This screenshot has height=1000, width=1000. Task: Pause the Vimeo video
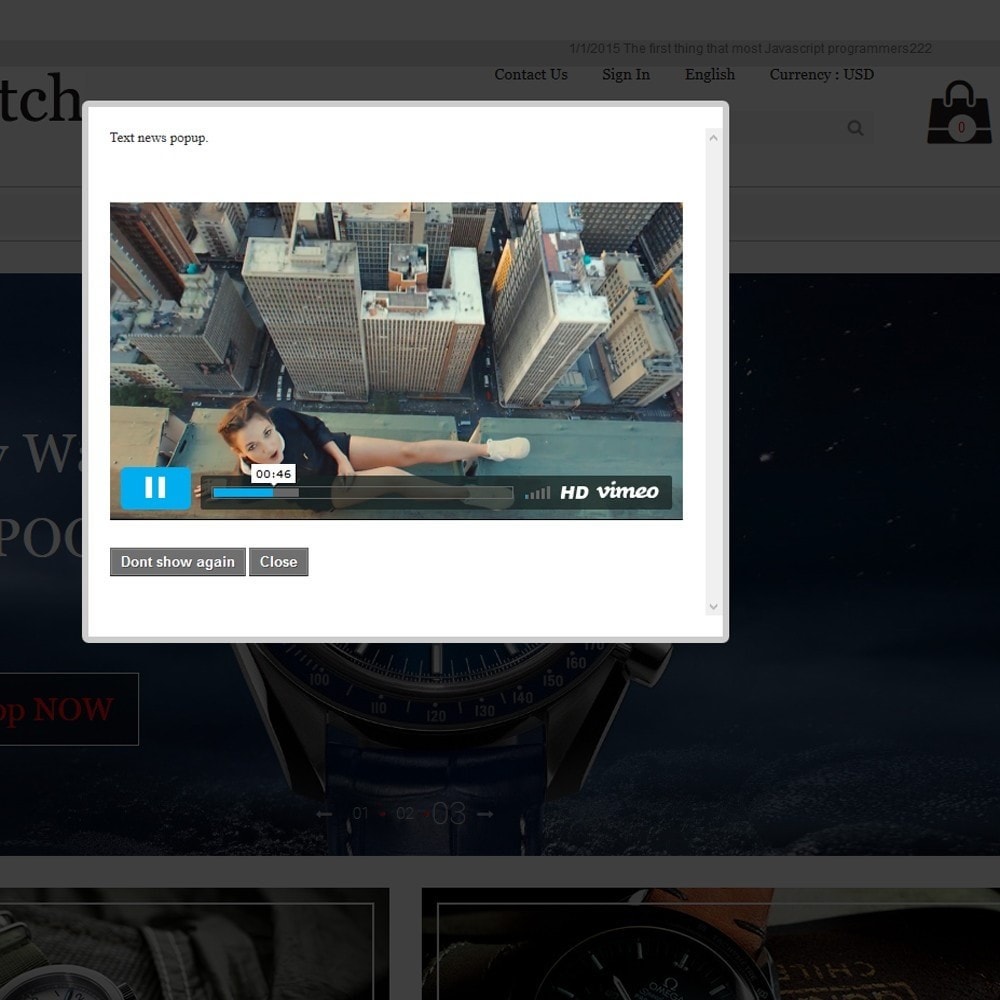[x=156, y=488]
